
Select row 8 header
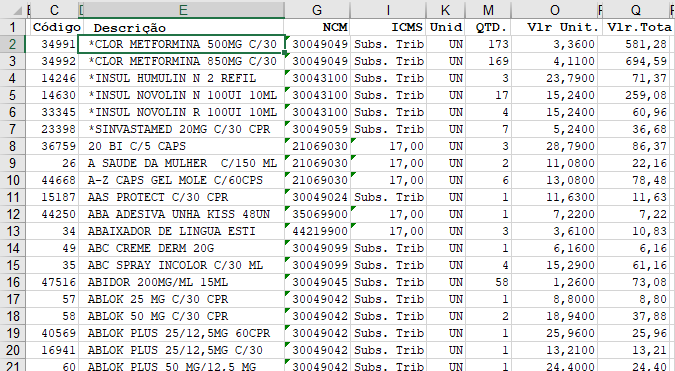click(12, 146)
